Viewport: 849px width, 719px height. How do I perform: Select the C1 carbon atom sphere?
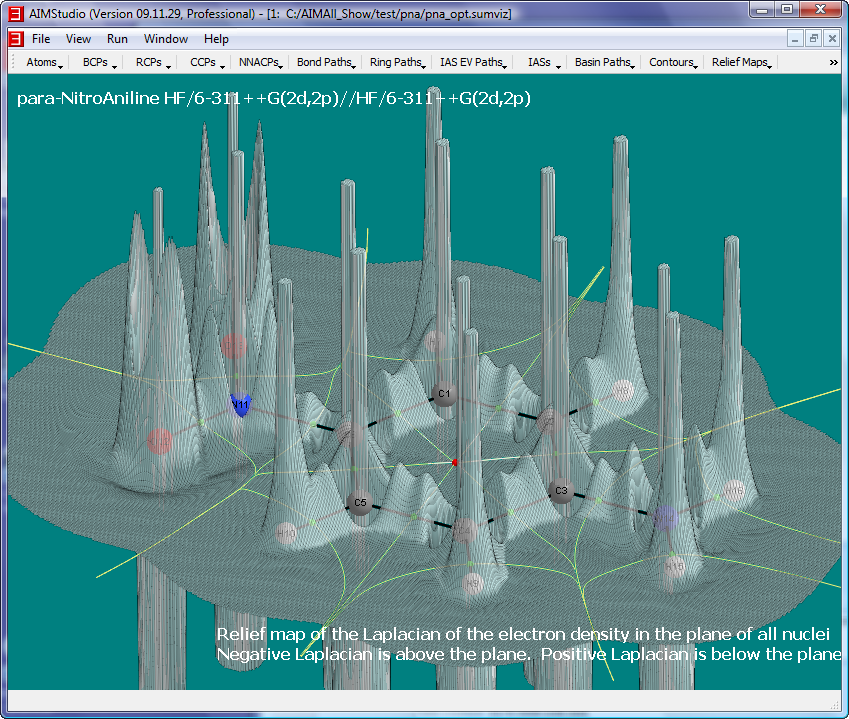[x=445, y=394]
